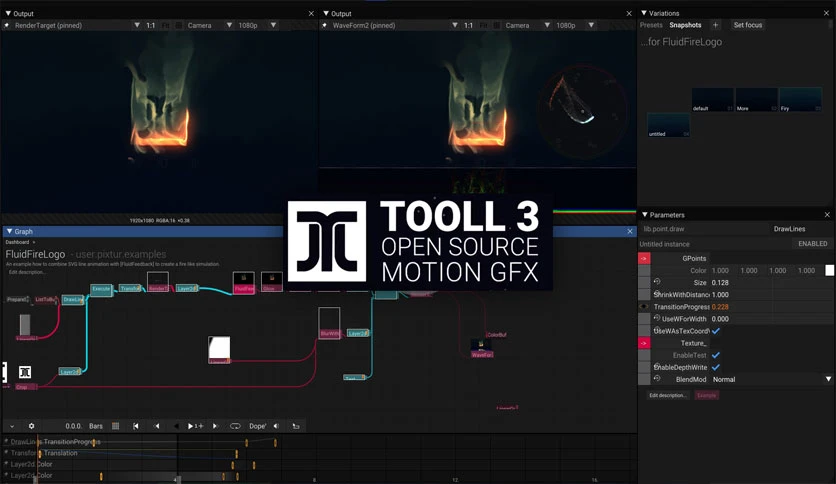The image size is (836, 484).
Task: Open the collapse chevron in timeline toolbar
Action: point(12,426)
